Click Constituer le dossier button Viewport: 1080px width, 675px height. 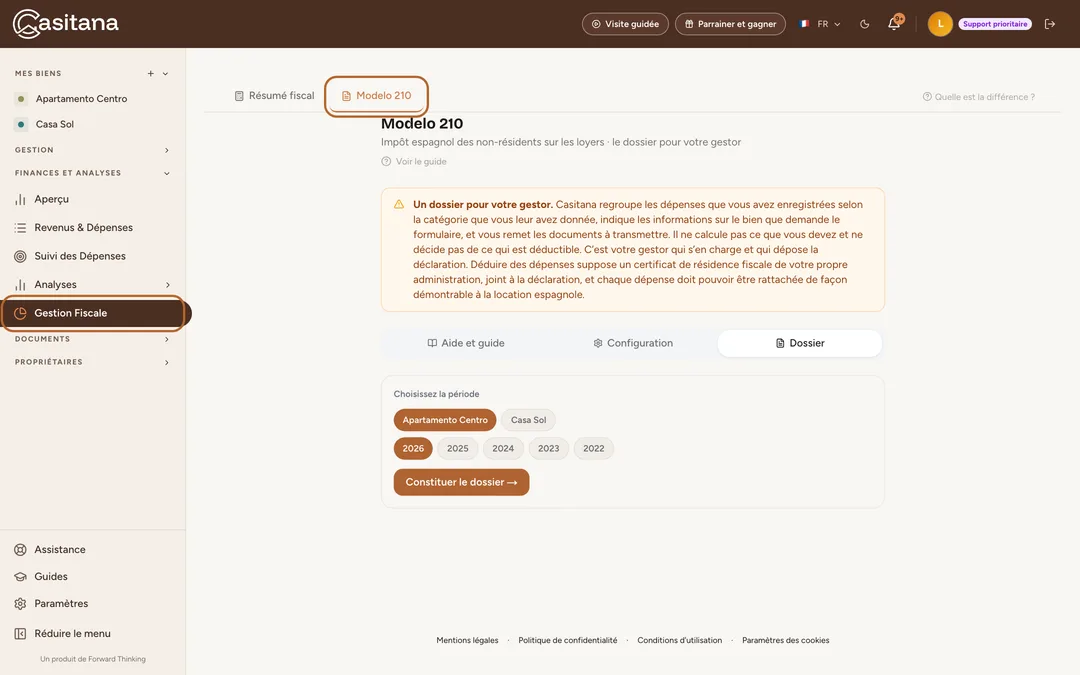461,482
